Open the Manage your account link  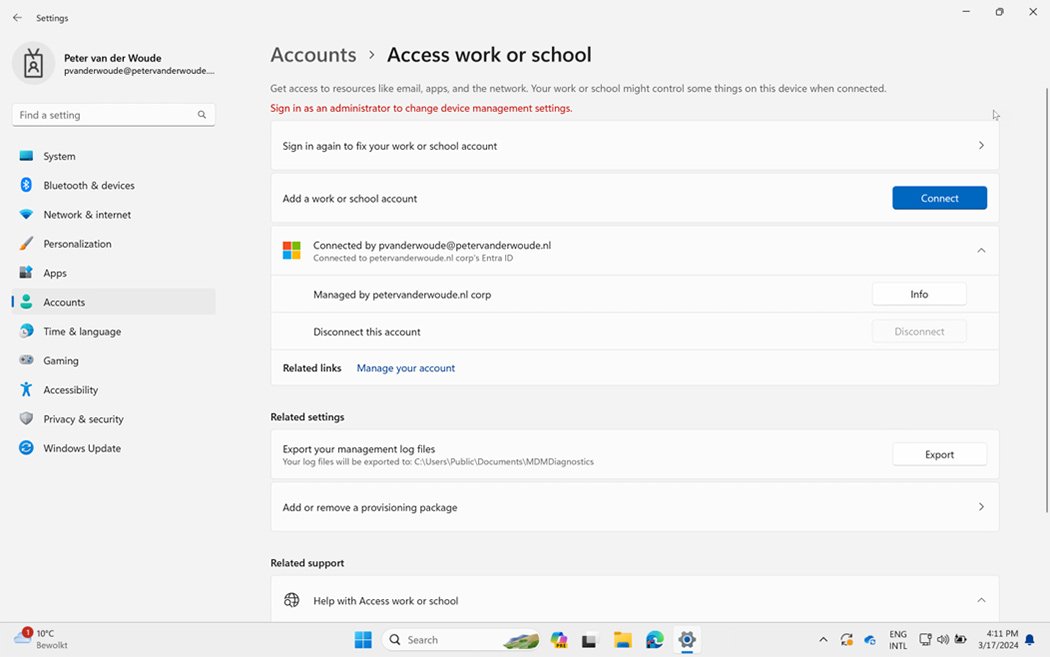pyautogui.click(x=405, y=367)
